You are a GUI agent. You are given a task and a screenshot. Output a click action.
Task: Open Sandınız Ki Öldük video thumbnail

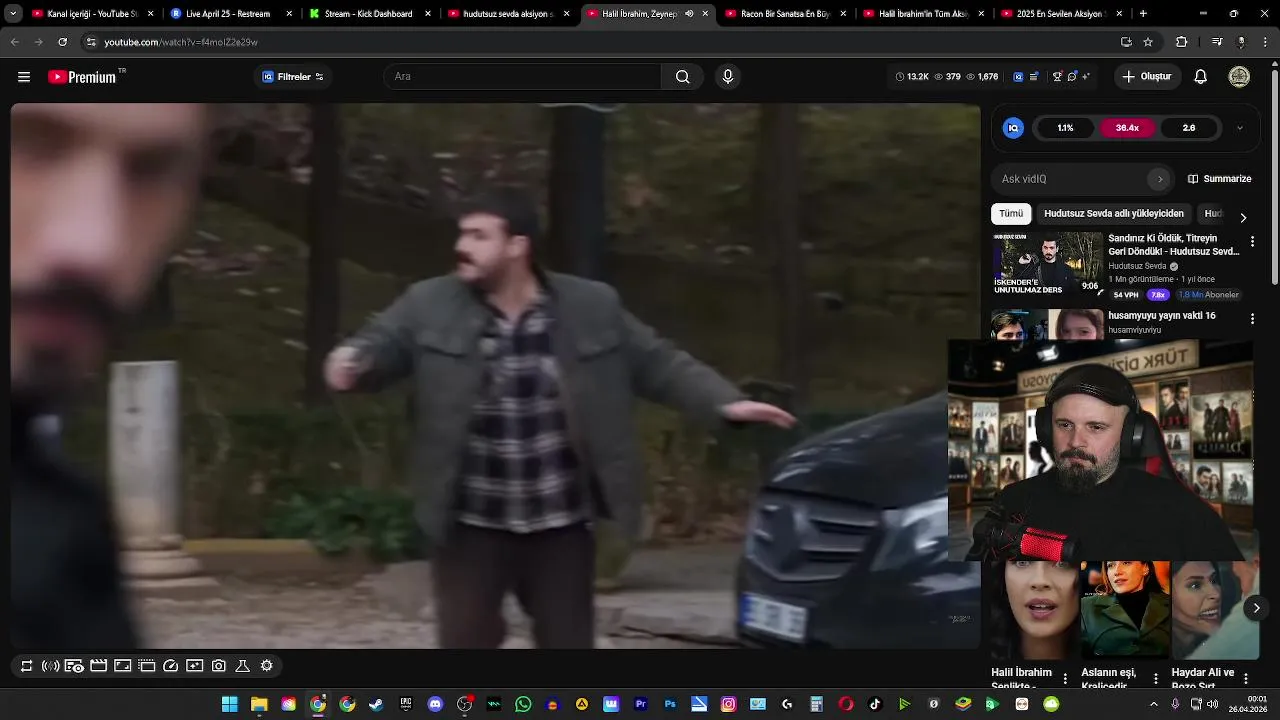tap(1047, 264)
